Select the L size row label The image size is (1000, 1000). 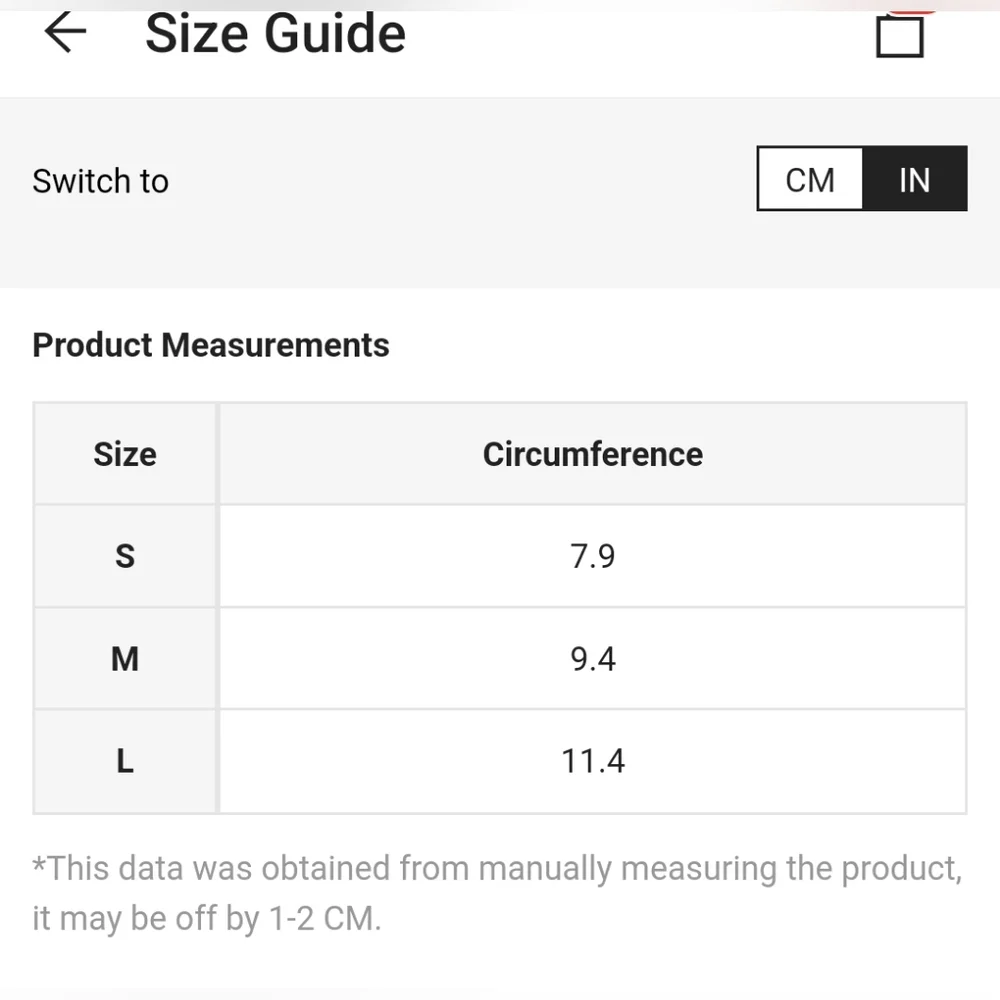pos(125,761)
